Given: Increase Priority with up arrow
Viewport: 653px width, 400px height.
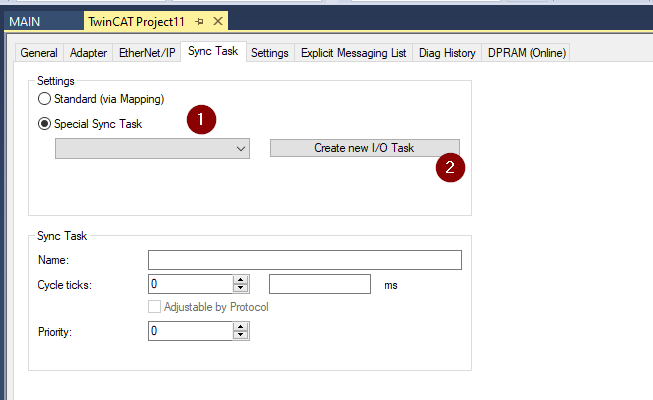Looking at the screenshot, I should (241, 327).
